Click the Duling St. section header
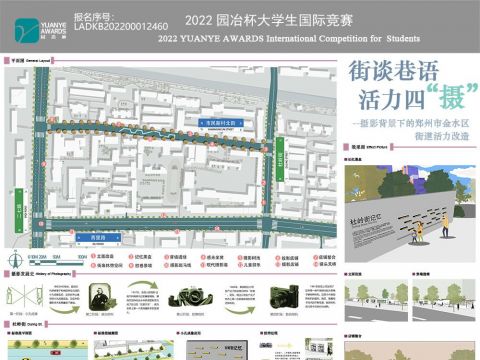This screenshot has width=480, height=360. (26, 324)
